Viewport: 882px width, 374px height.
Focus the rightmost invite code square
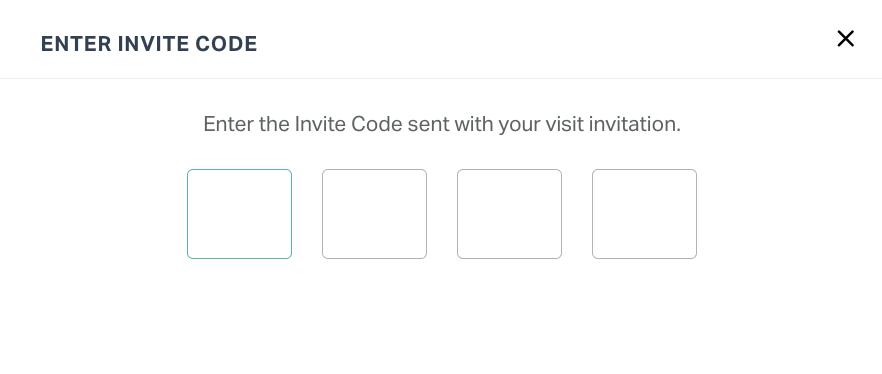645,214
